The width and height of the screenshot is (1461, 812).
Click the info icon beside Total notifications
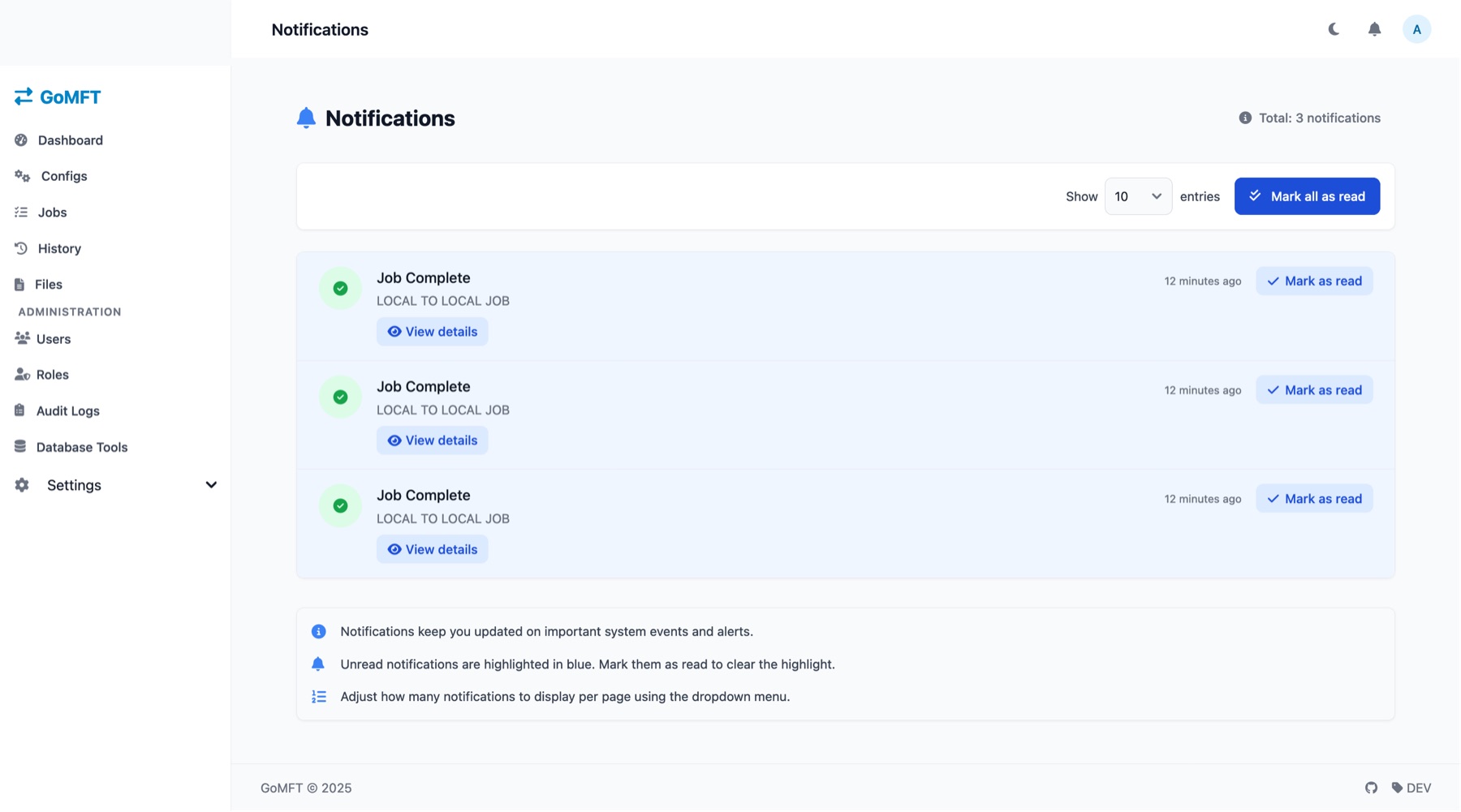pos(1245,118)
